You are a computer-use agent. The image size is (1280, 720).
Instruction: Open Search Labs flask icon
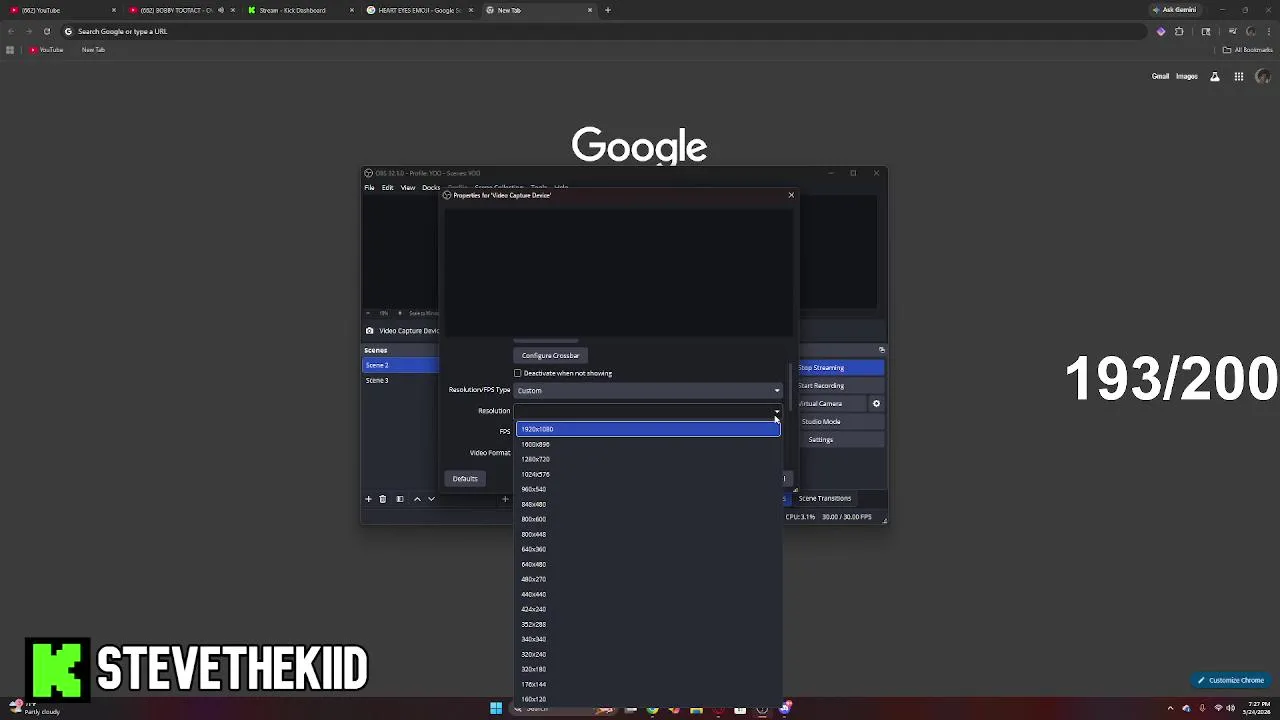tap(1215, 77)
